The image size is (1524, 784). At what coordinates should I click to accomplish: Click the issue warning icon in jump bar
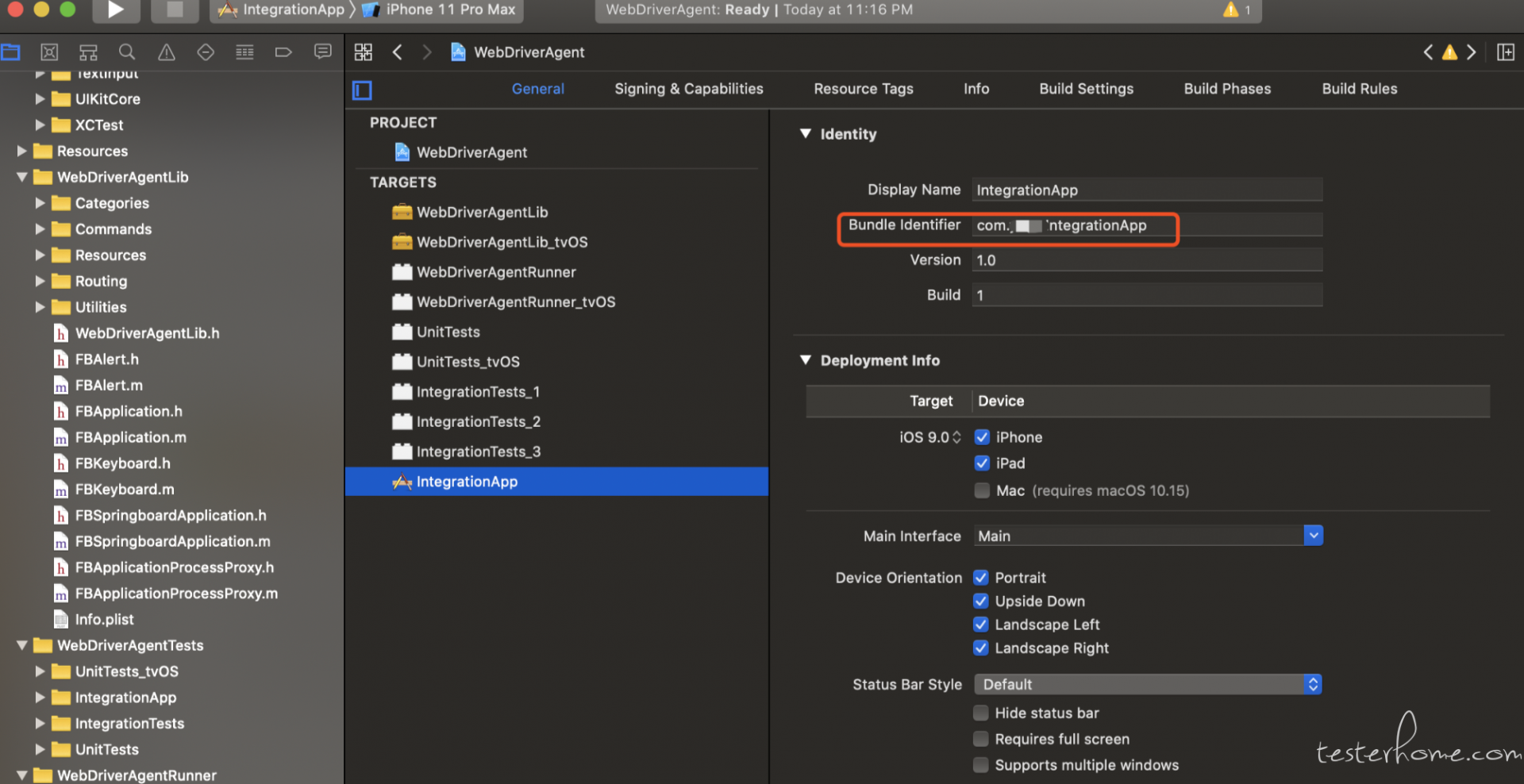1449,52
